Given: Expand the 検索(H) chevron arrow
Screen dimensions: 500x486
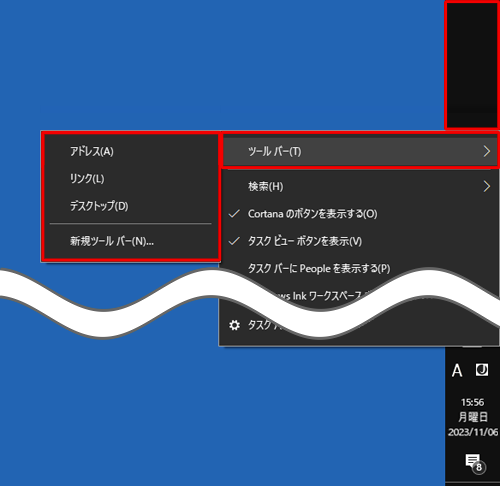Looking at the screenshot, I should pos(487,187).
